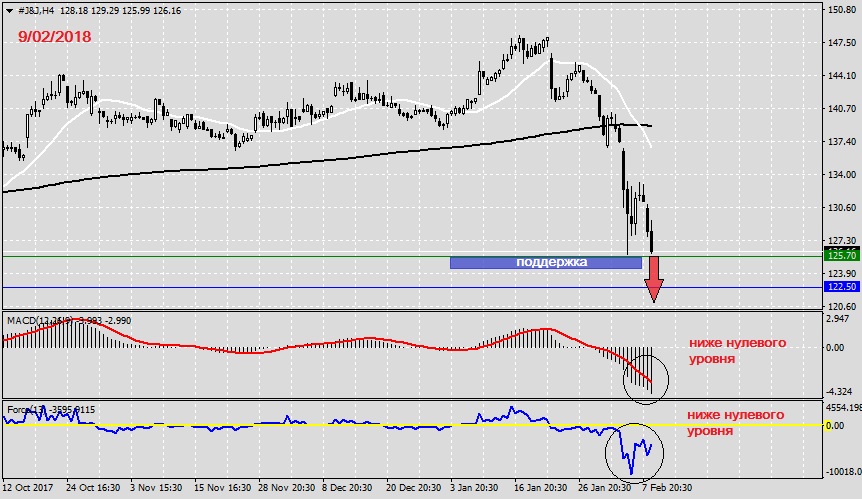Click the green 125.70 price label
Viewport: 862px width, 499px height.
pos(840,256)
